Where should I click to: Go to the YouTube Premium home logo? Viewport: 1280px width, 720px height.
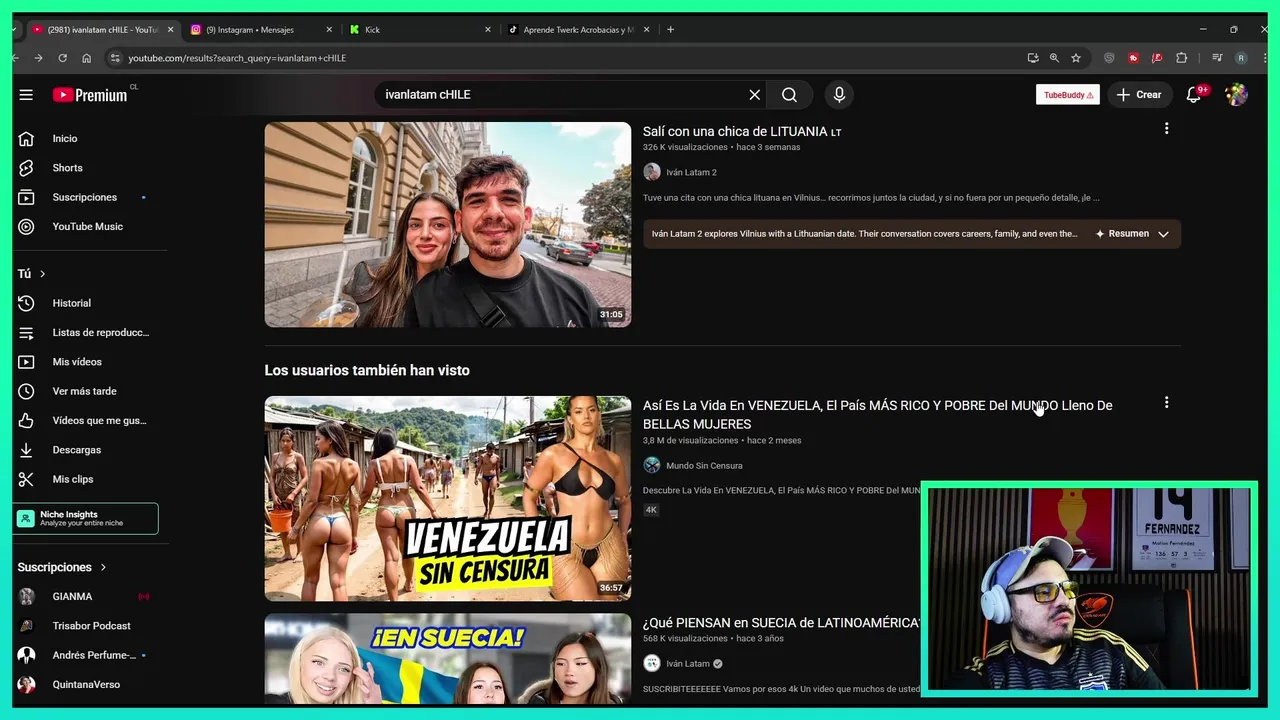90,95
